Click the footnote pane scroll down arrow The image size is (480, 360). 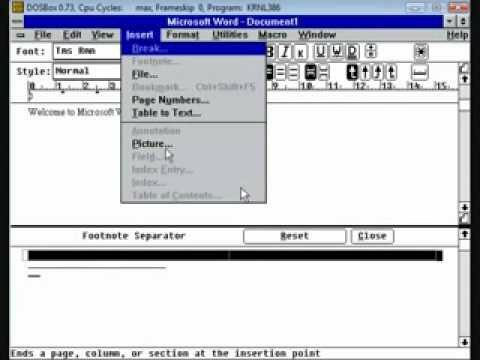[465, 342]
